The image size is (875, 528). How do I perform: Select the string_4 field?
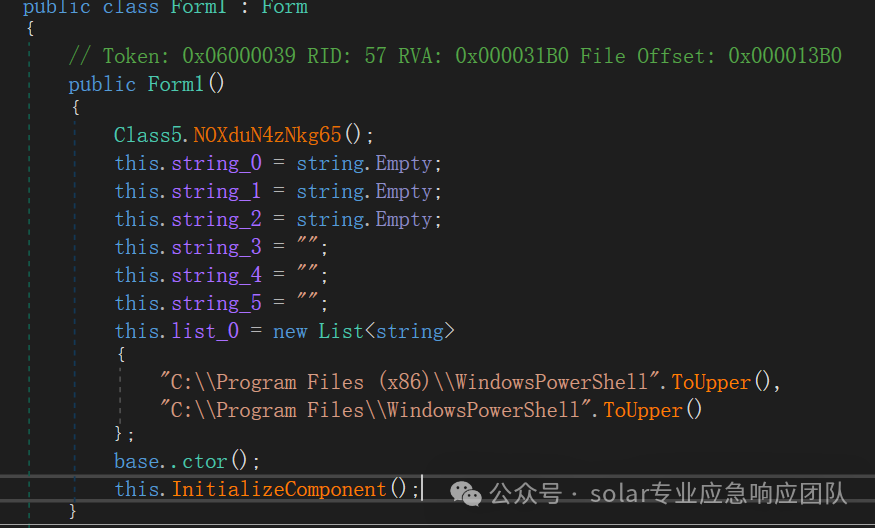click(217, 275)
